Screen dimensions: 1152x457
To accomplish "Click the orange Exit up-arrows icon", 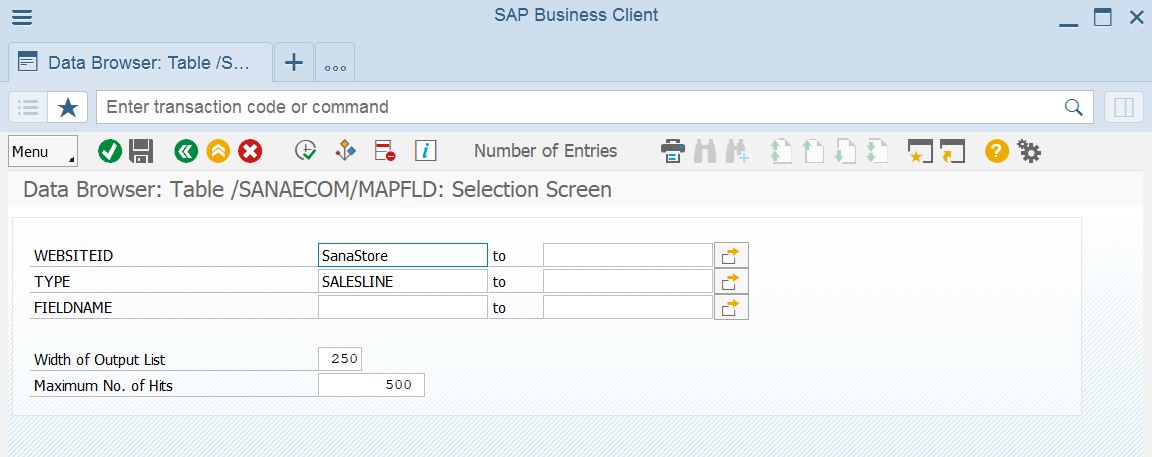I will tap(218, 151).
